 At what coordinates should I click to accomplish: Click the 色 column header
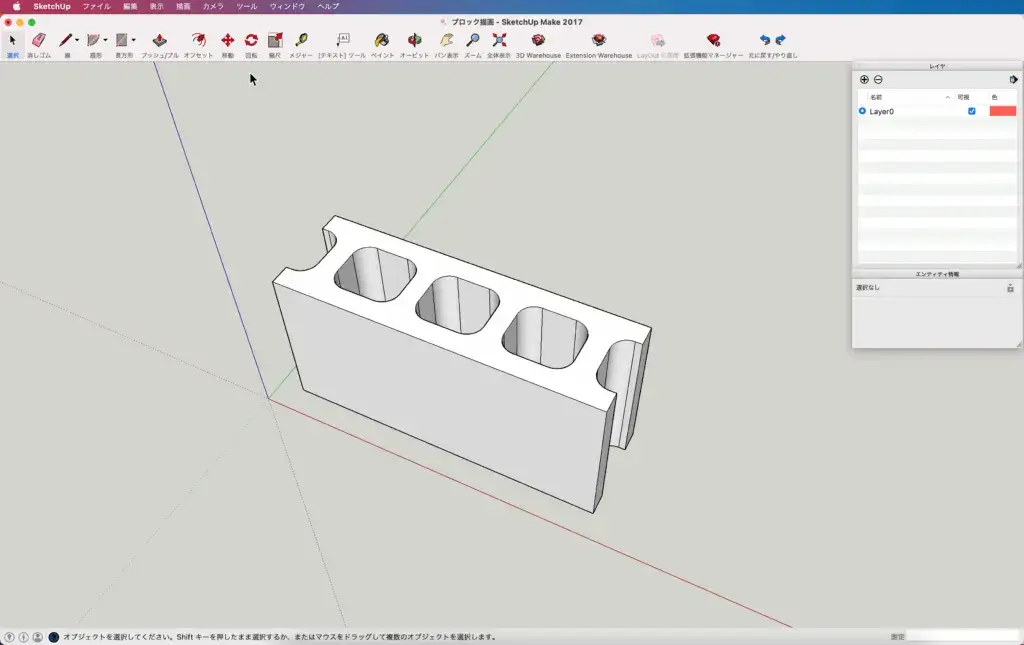click(x=995, y=97)
